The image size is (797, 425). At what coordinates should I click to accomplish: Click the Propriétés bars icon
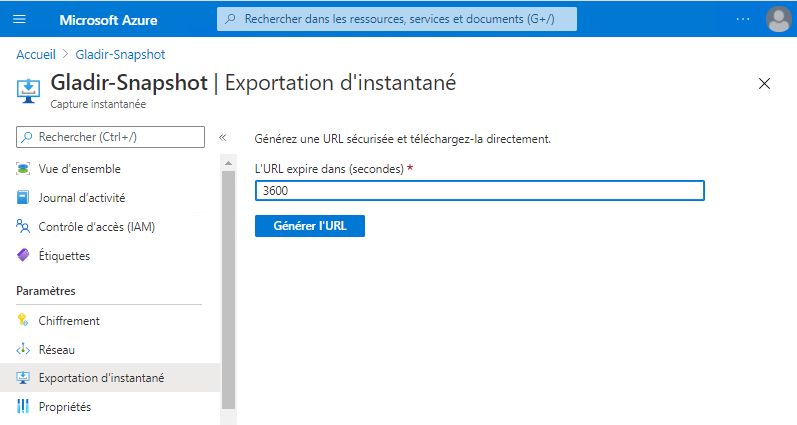tap(23, 407)
